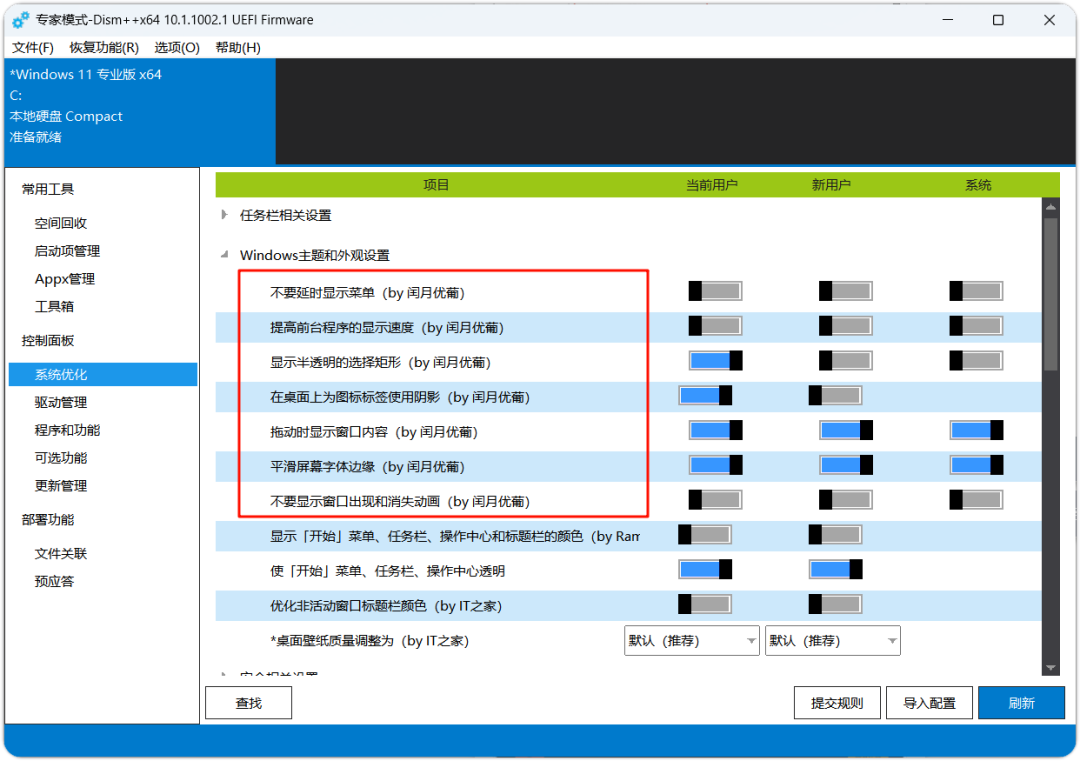The height and width of the screenshot is (761, 1080).
Task: Disable 在桌面上为图标标签使用阴影 for 当前用户
Action: (705, 395)
